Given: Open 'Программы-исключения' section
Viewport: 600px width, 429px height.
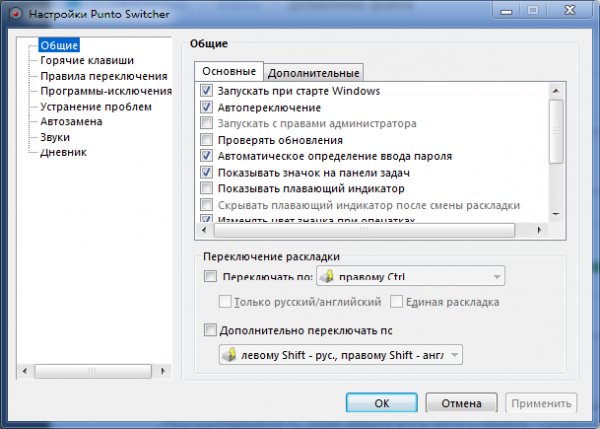Looking at the screenshot, I should coord(106,91).
